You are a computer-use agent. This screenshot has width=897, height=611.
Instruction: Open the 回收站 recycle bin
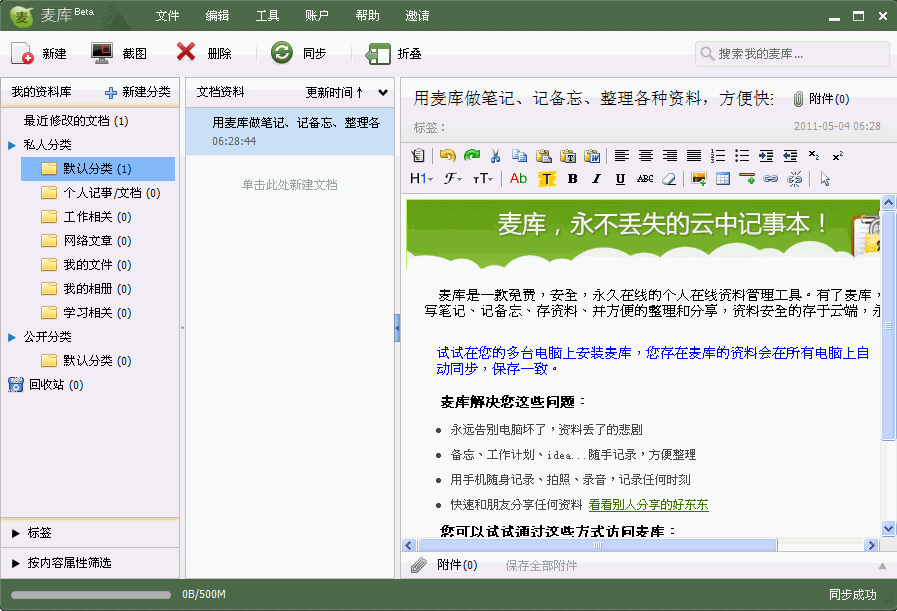(x=46, y=385)
